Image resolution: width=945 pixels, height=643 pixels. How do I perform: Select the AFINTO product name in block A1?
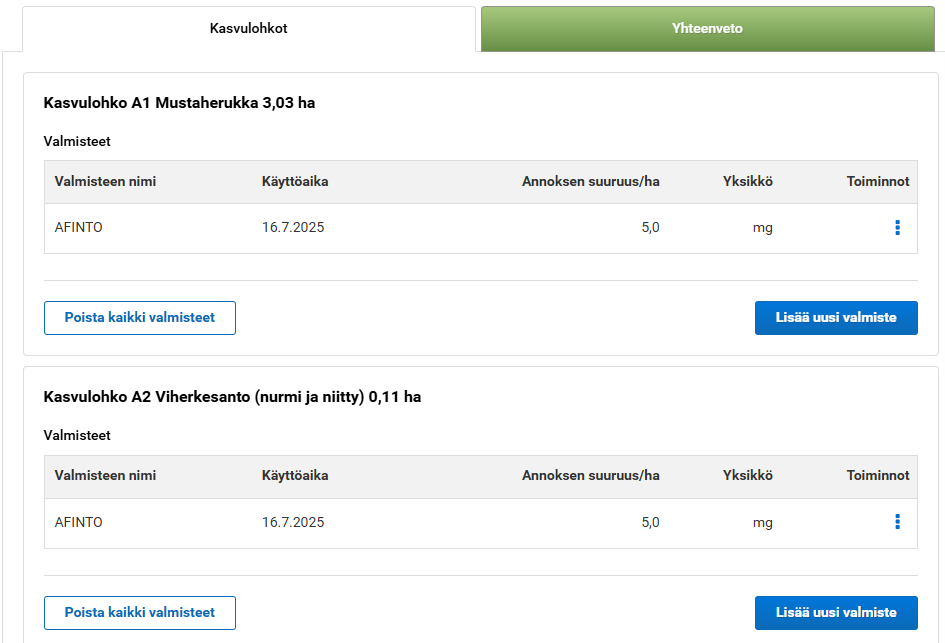click(x=79, y=227)
